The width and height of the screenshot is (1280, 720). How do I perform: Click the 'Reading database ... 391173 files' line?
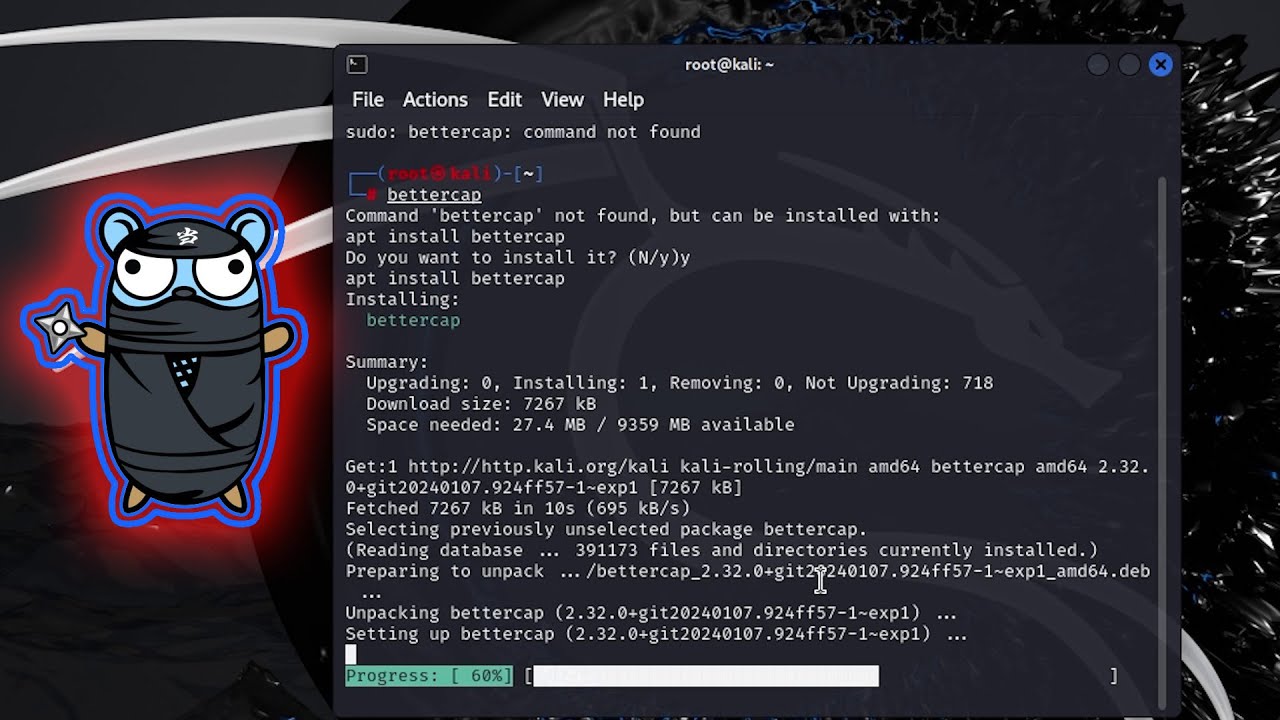coord(722,551)
